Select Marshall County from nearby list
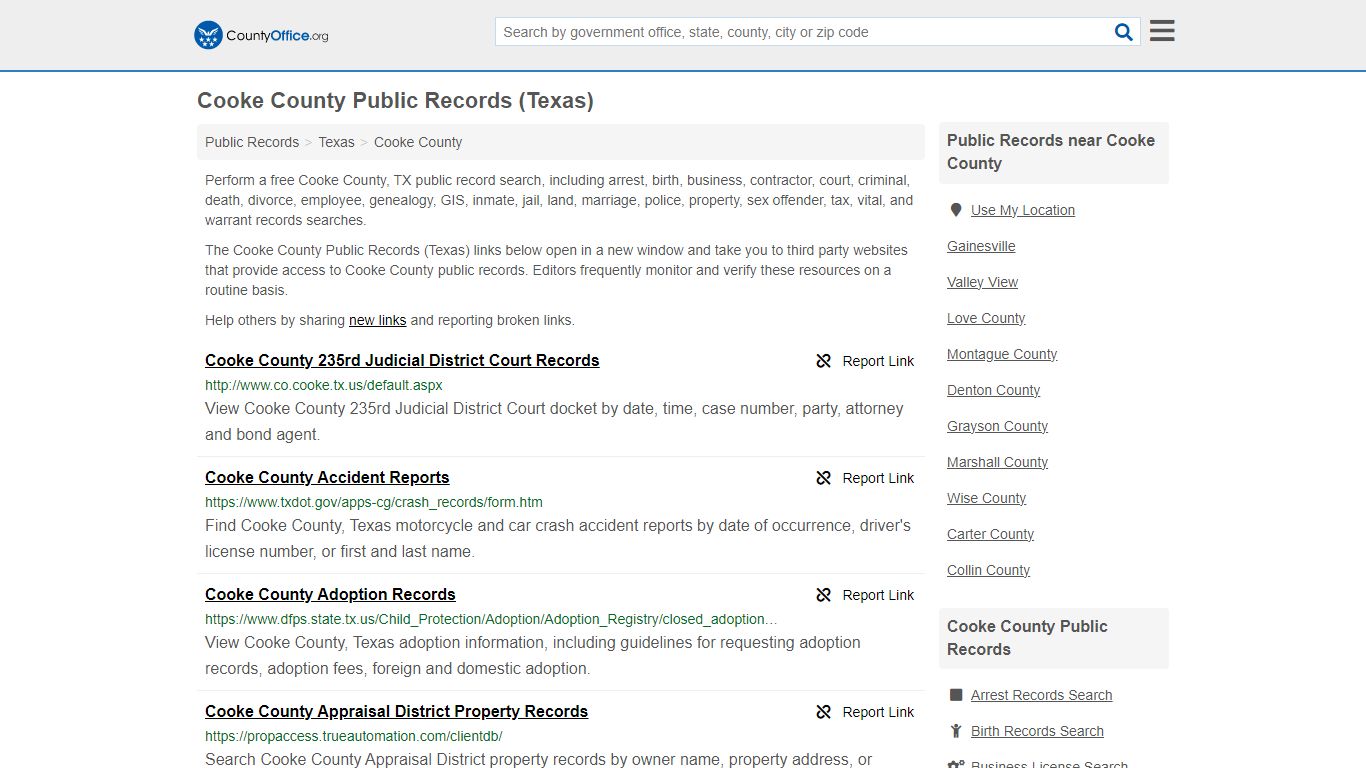 point(997,462)
